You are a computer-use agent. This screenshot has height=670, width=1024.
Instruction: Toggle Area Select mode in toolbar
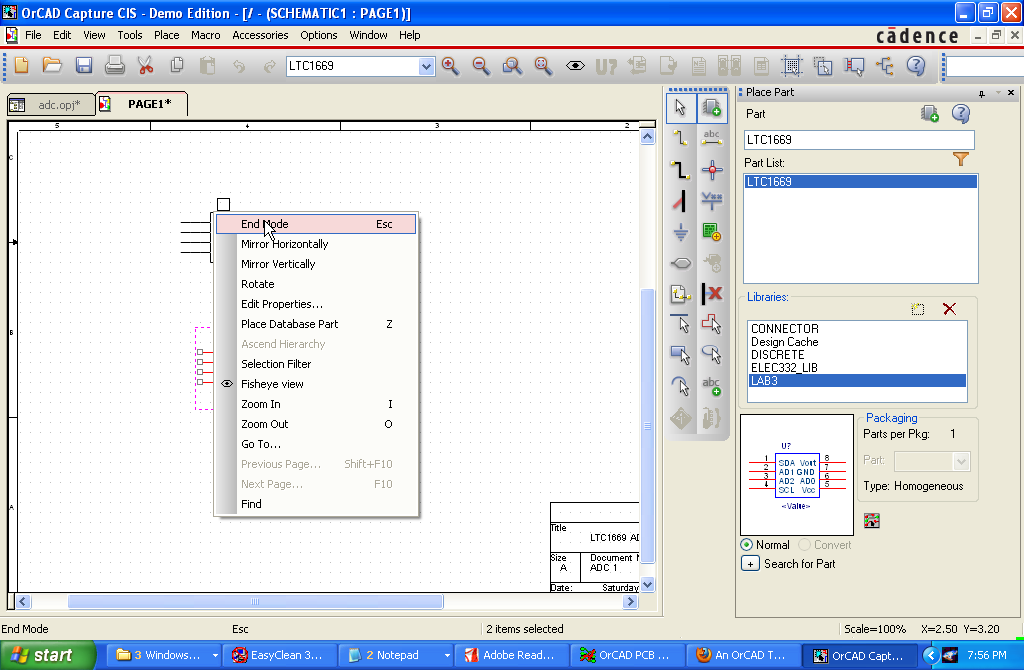(x=823, y=65)
